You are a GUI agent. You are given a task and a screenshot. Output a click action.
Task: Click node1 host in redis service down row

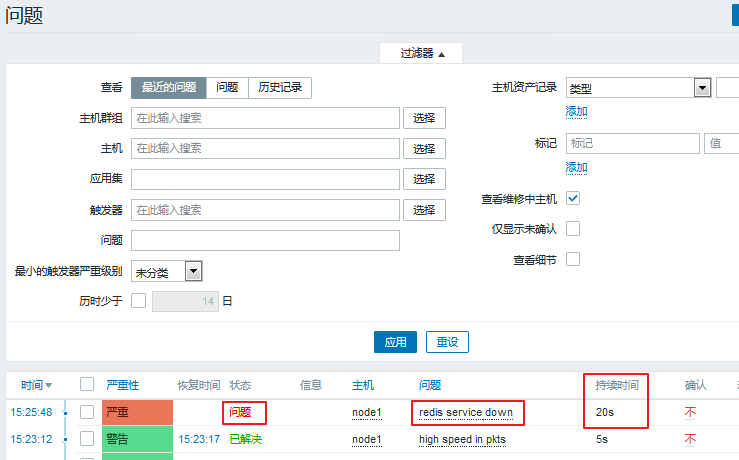point(367,413)
